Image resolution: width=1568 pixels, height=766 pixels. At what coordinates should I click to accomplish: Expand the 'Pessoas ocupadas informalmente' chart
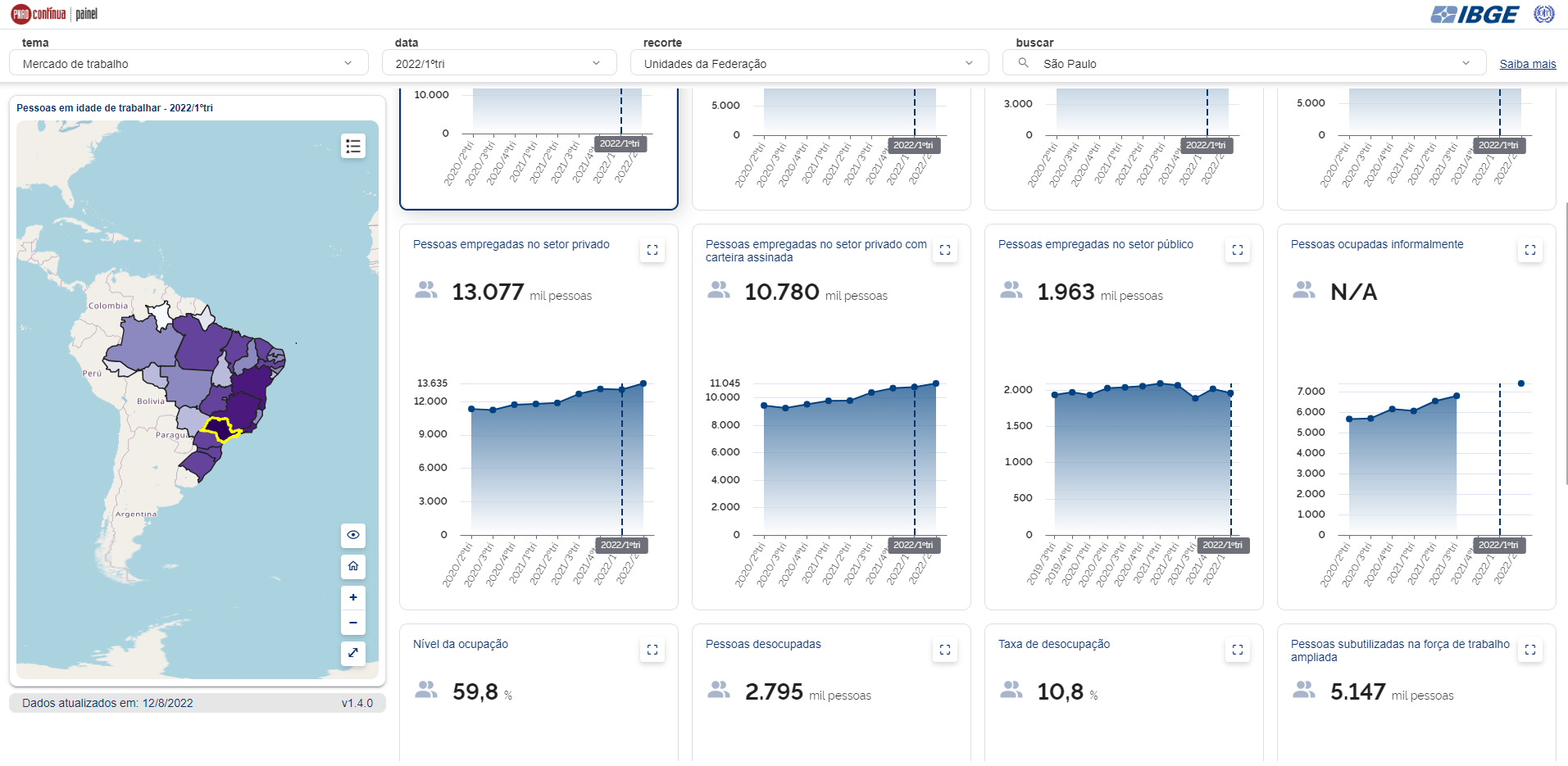coord(1530,251)
